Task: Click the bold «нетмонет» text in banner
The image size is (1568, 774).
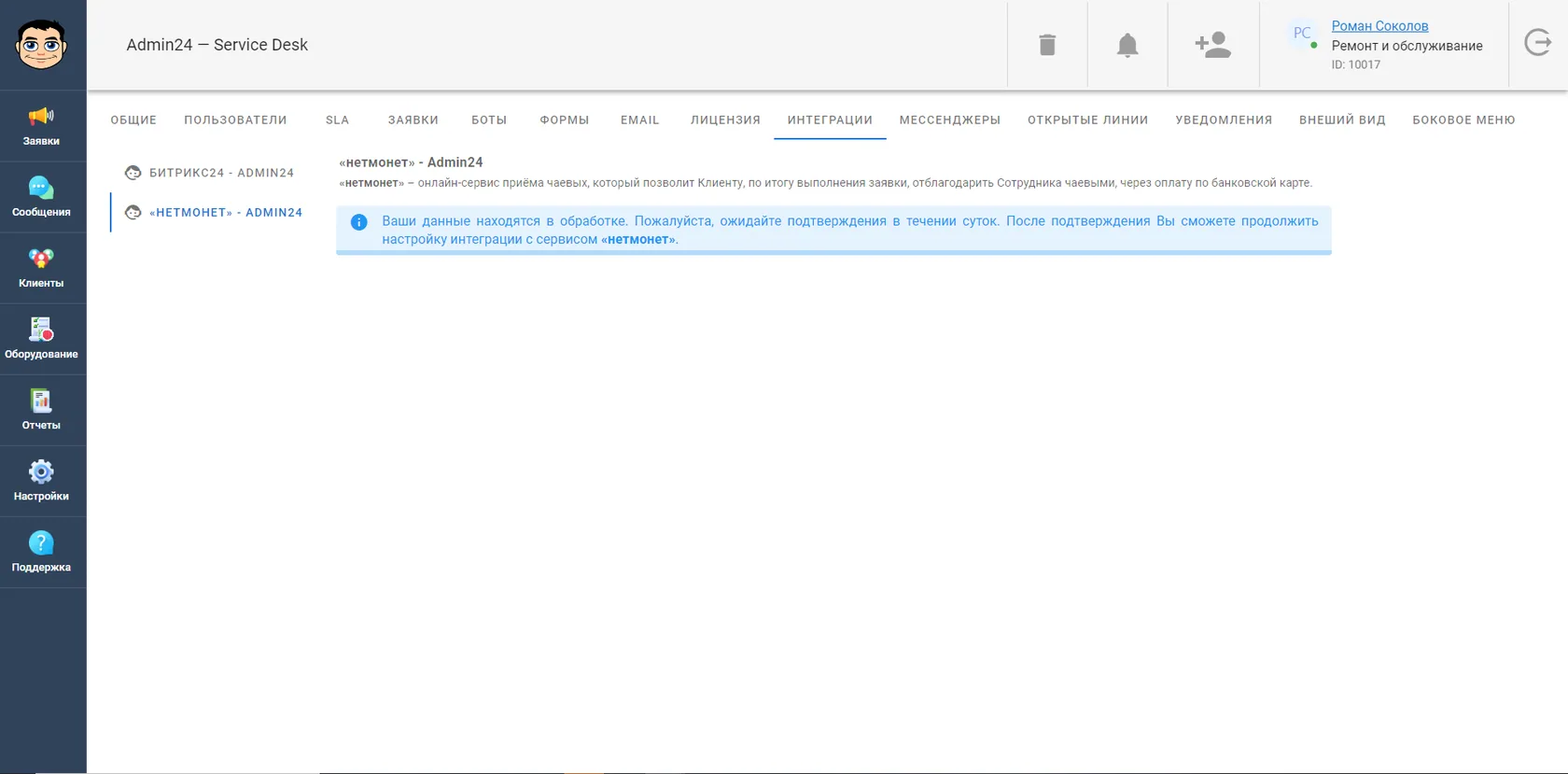Action: 638,240
